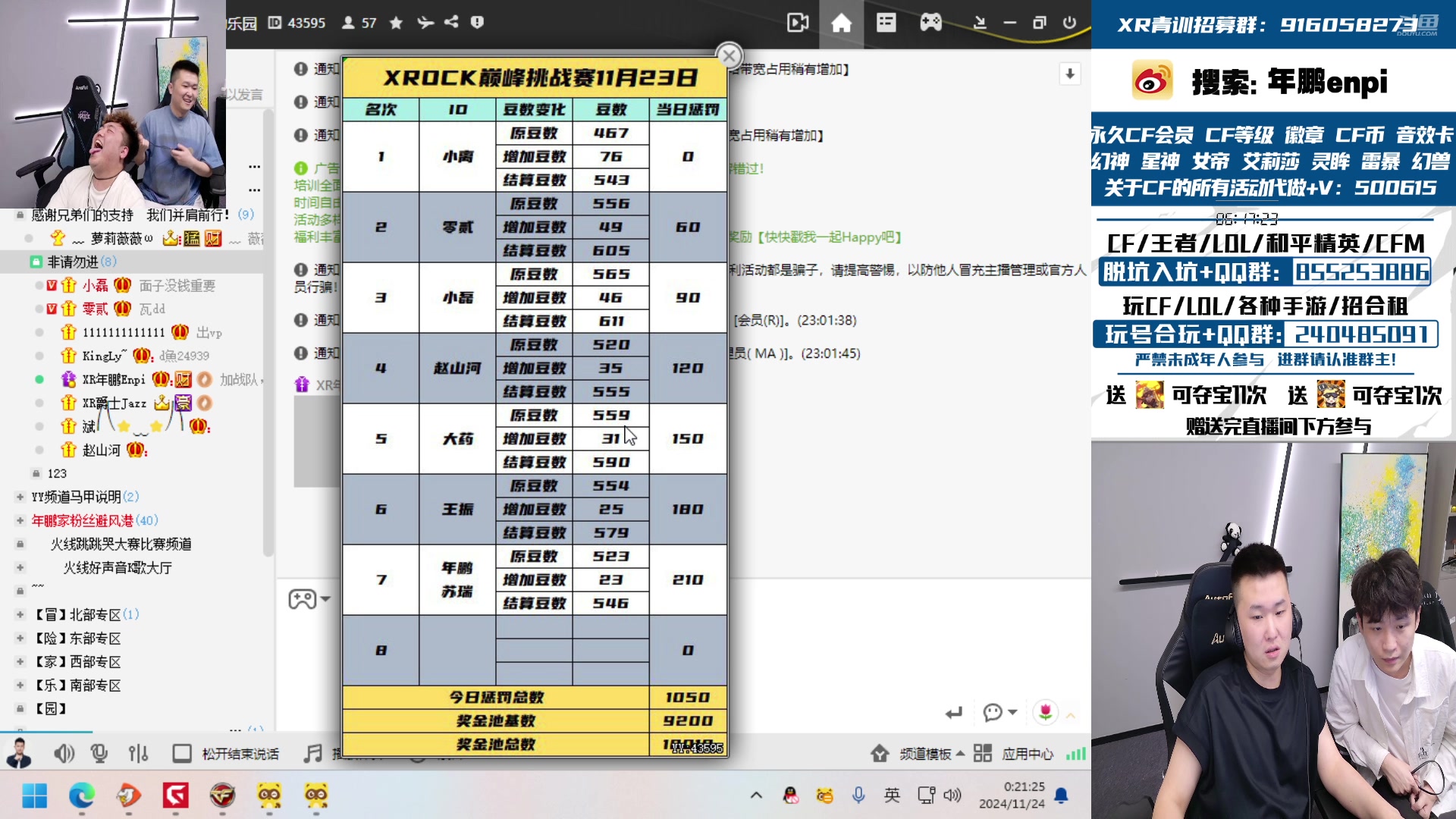The width and height of the screenshot is (1456, 819).
Task: Show hidden system tray icons
Action: pos(756,795)
